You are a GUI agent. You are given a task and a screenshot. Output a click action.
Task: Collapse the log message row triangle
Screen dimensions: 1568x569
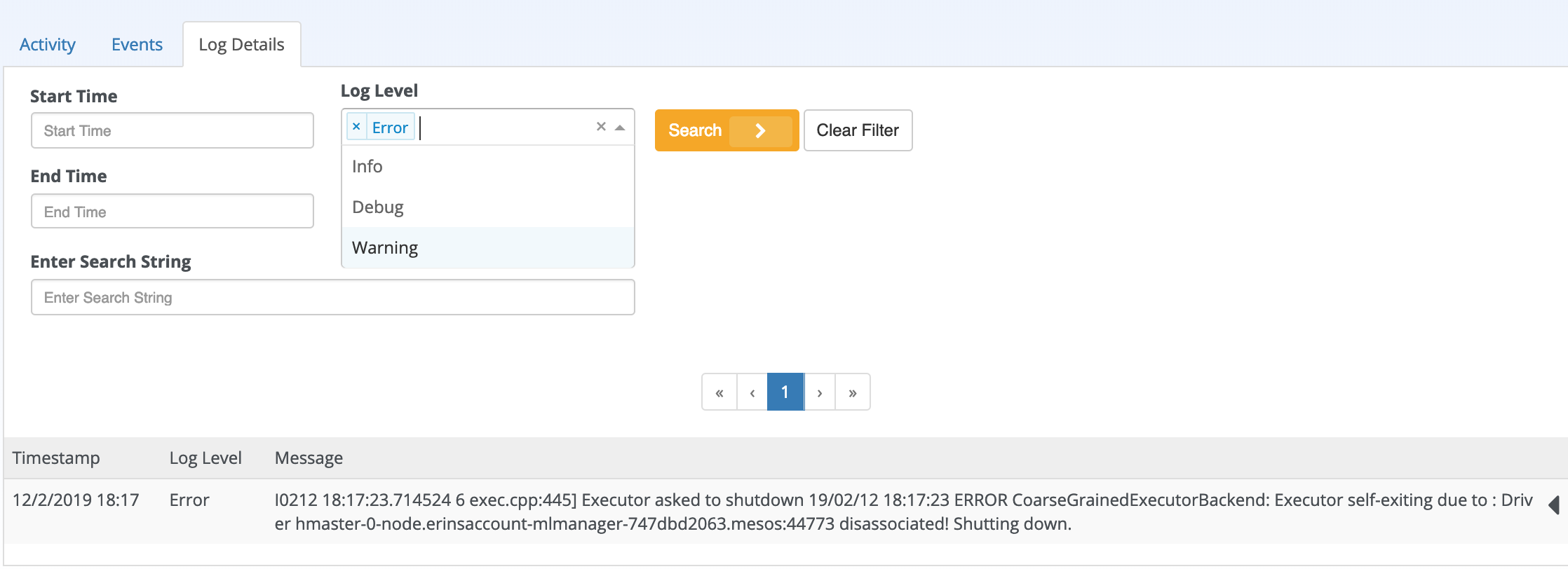pos(1553,505)
